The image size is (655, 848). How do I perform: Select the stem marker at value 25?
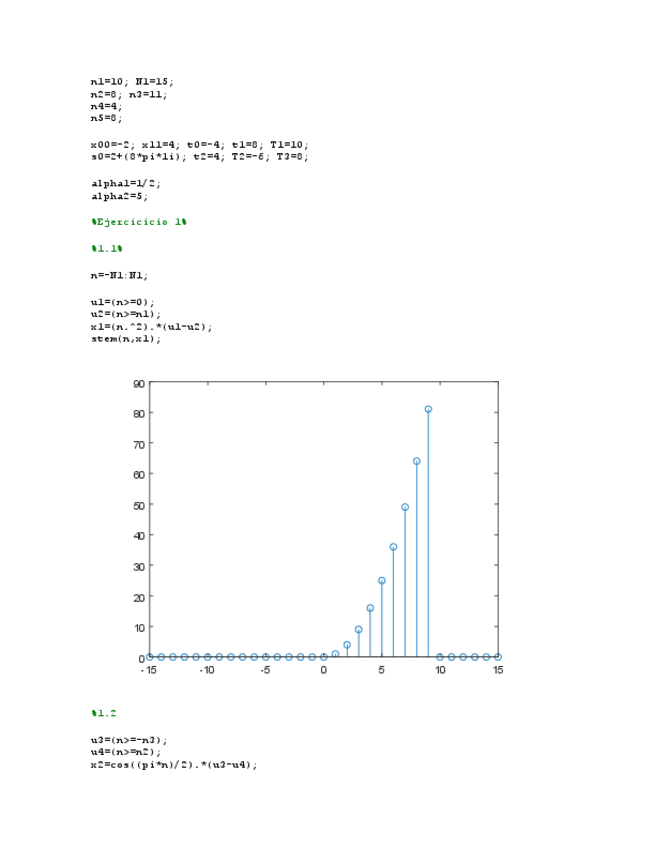381,580
